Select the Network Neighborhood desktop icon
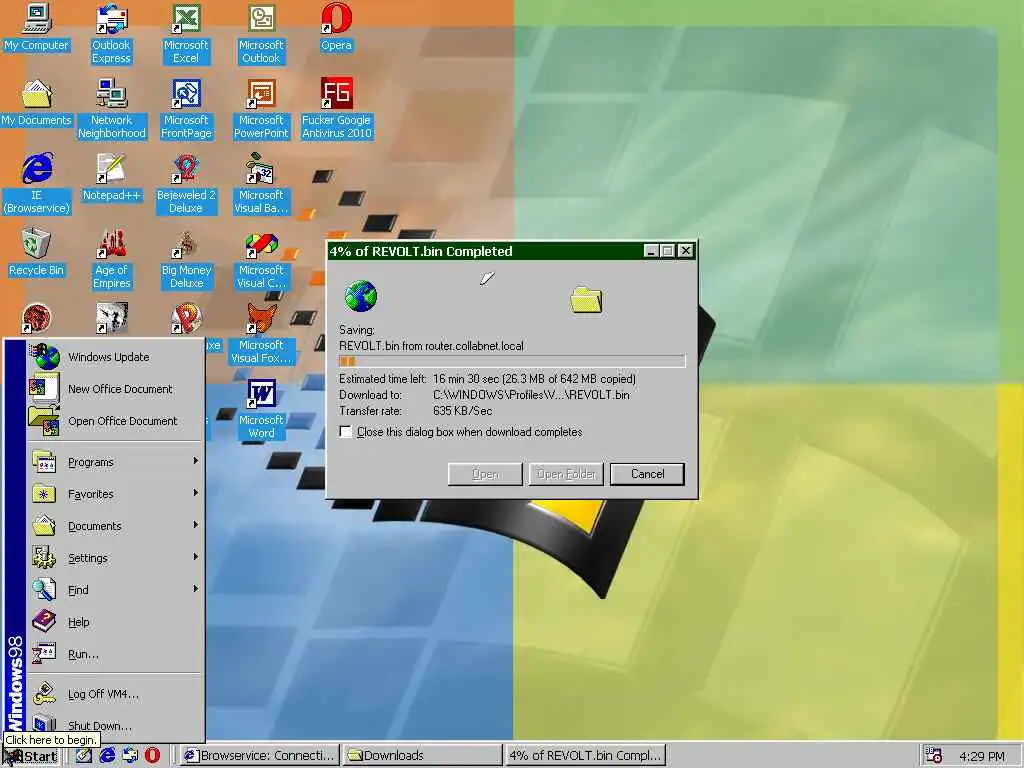Screen dimensions: 1024x768 coord(112,109)
